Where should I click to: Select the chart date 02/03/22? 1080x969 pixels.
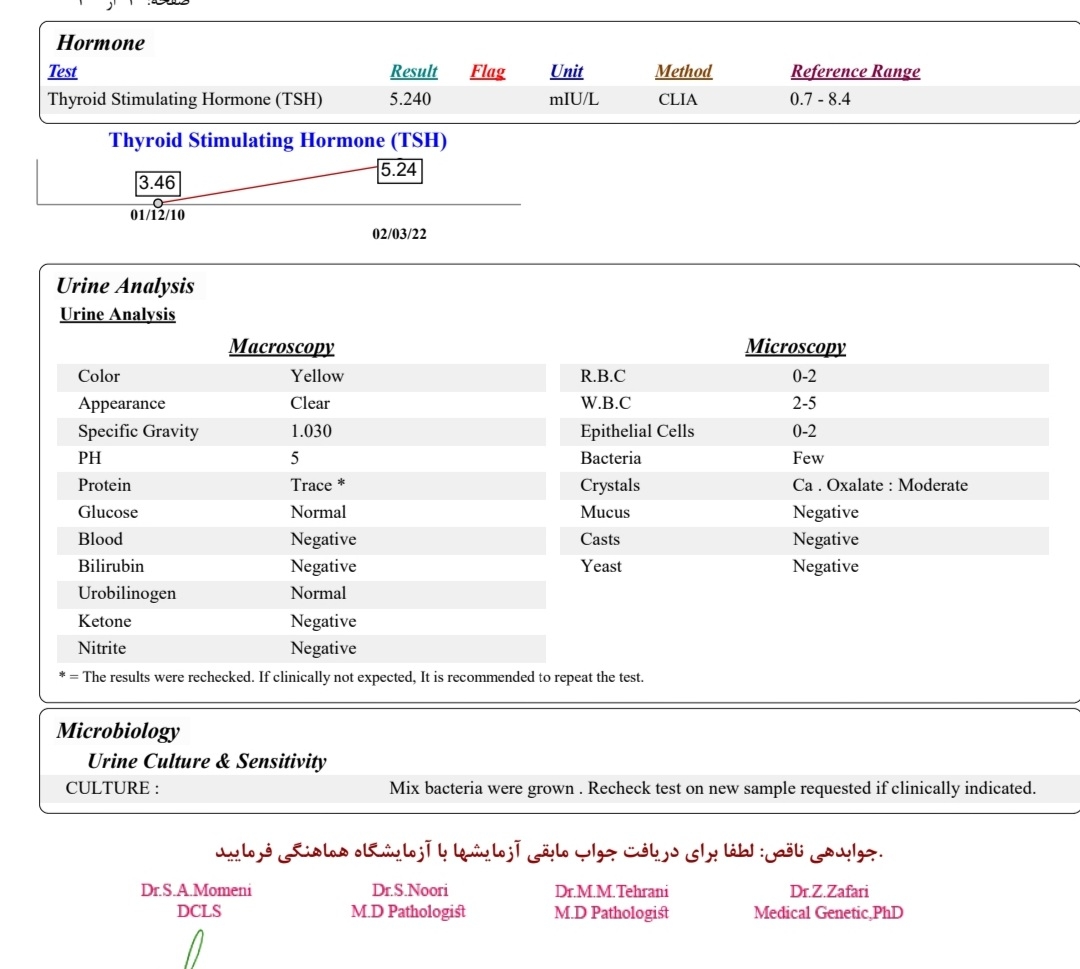(399, 234)
